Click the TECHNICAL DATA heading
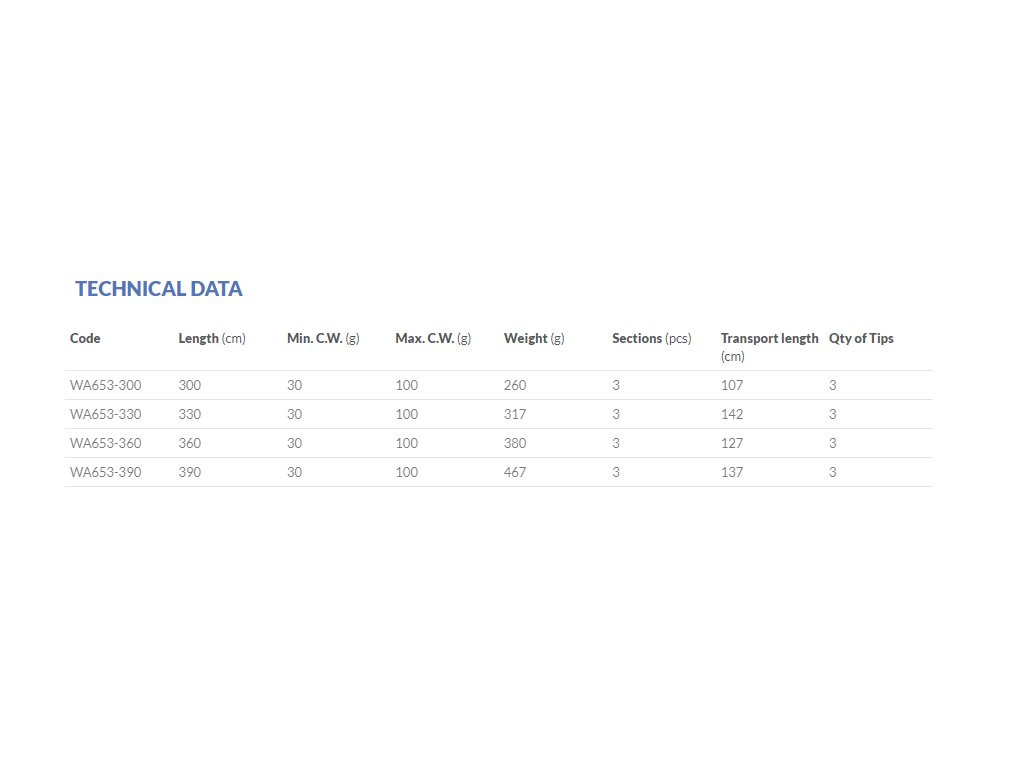1024x768 pixels. (x=159, y=289)
